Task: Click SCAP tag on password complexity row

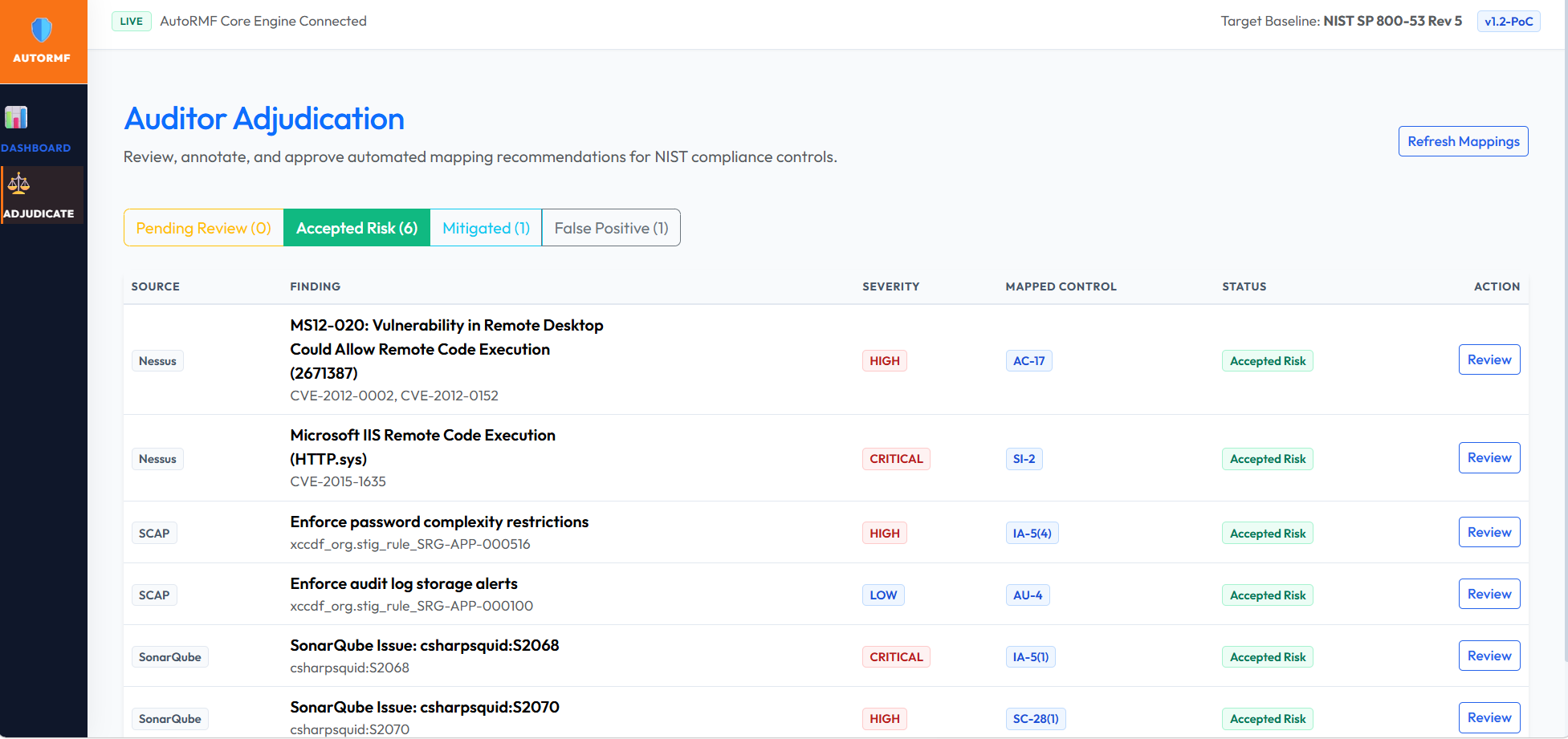Action: click(x=154, y=534)
